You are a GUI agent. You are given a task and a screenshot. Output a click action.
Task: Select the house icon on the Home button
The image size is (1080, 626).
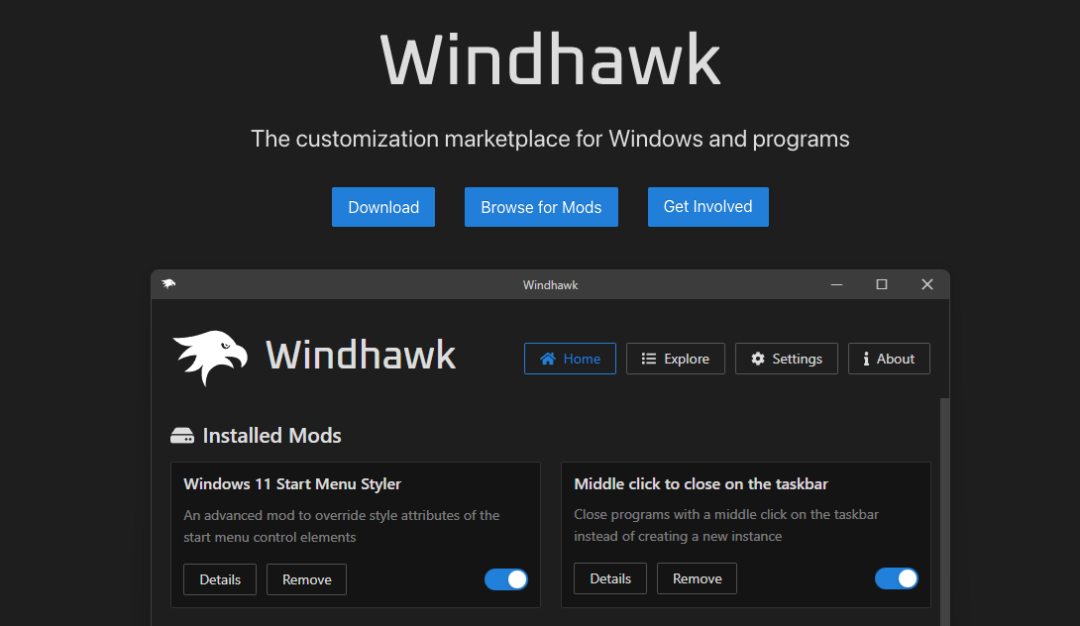547,358
